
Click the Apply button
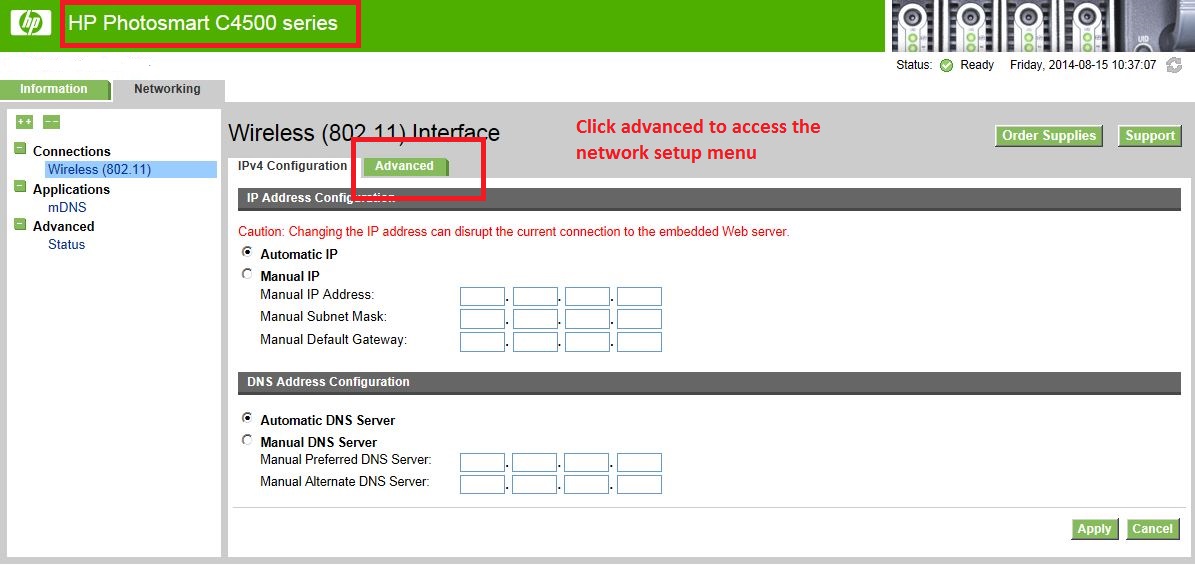[1094, 529]
